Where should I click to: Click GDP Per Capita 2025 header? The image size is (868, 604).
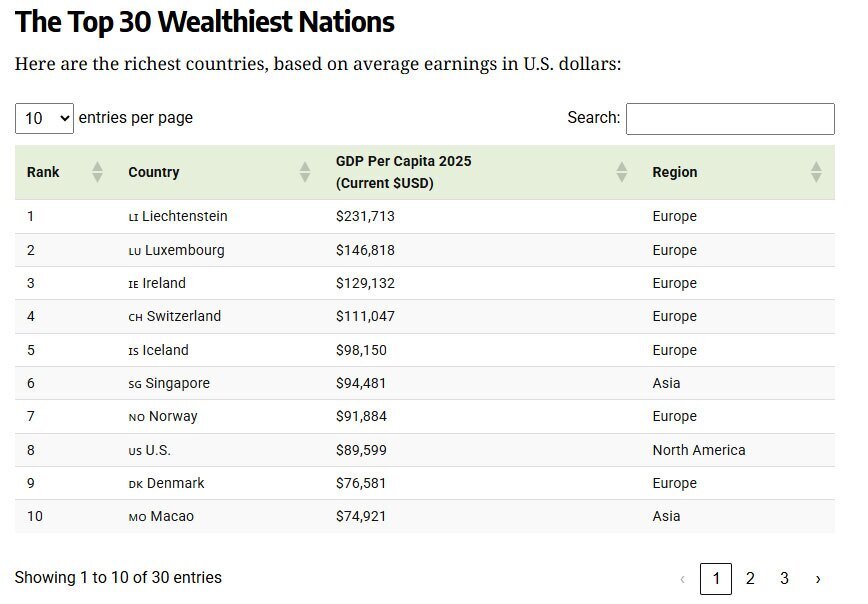coord(403,162)
